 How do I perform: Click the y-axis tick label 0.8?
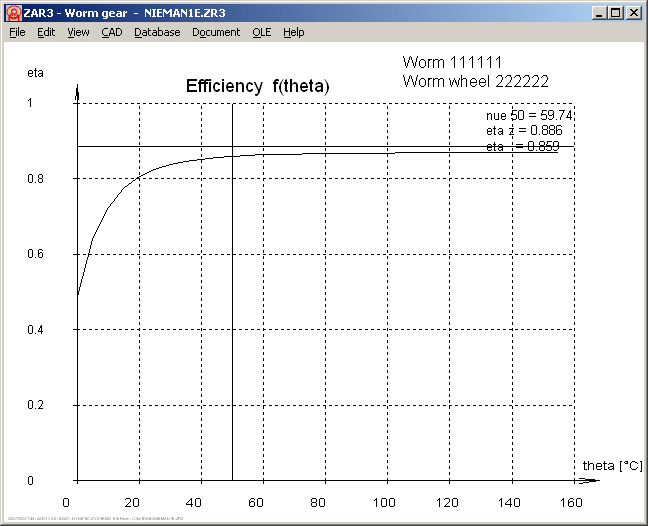coord(36,179)
